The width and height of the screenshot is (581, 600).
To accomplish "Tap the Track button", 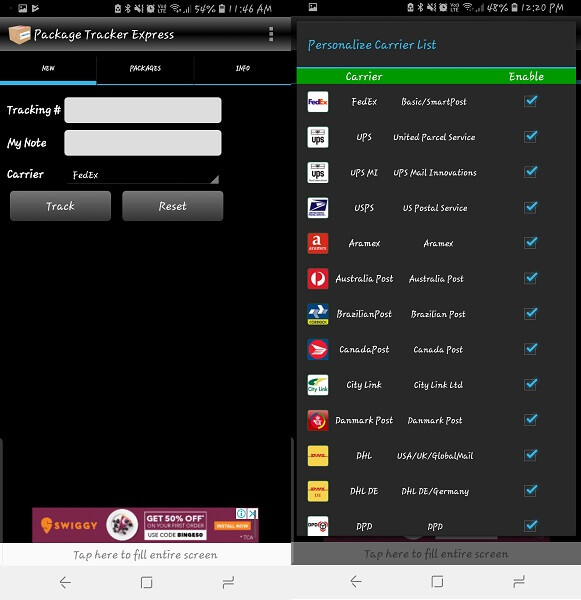I will (60, 206).
